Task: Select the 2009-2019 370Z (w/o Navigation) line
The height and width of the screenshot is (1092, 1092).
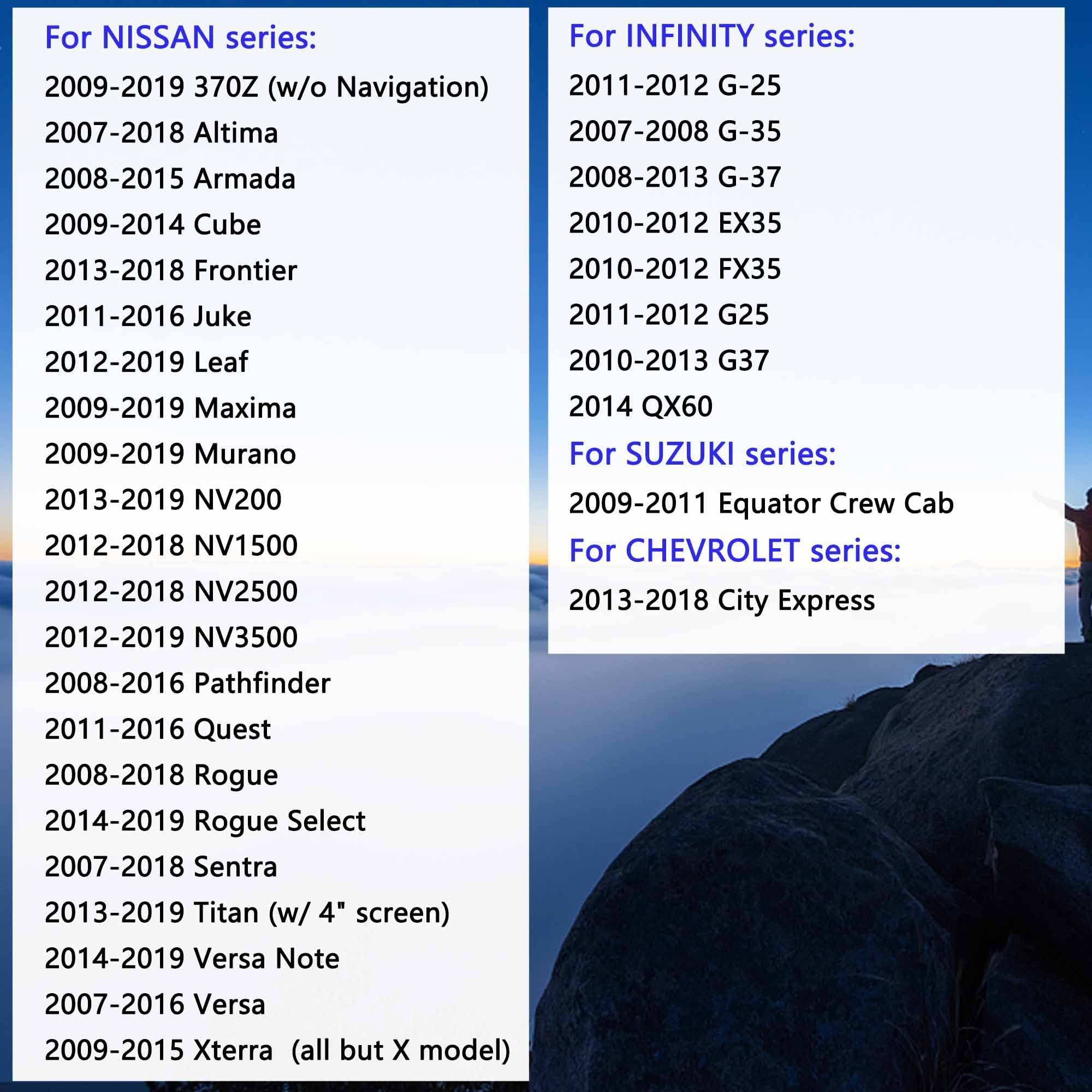Action: coord(267,87)
